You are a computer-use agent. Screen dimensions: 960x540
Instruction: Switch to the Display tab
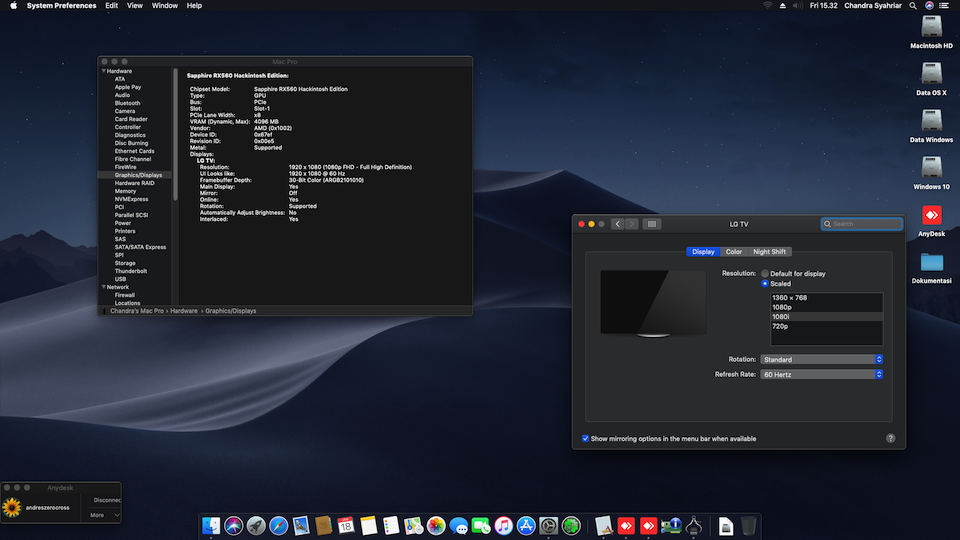[703, 252]
